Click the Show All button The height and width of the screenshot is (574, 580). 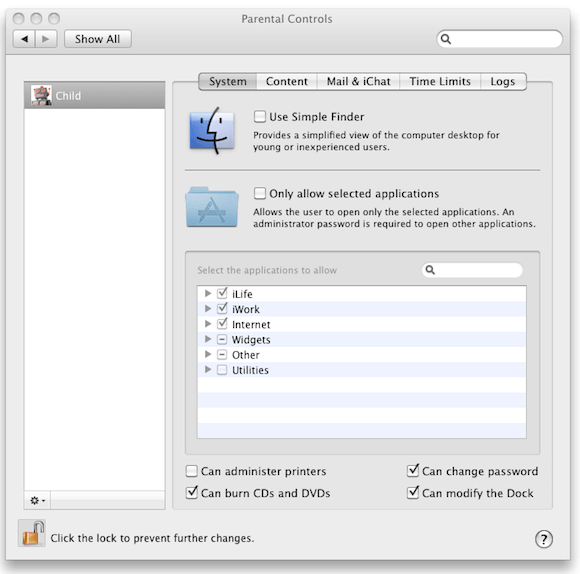98,39
